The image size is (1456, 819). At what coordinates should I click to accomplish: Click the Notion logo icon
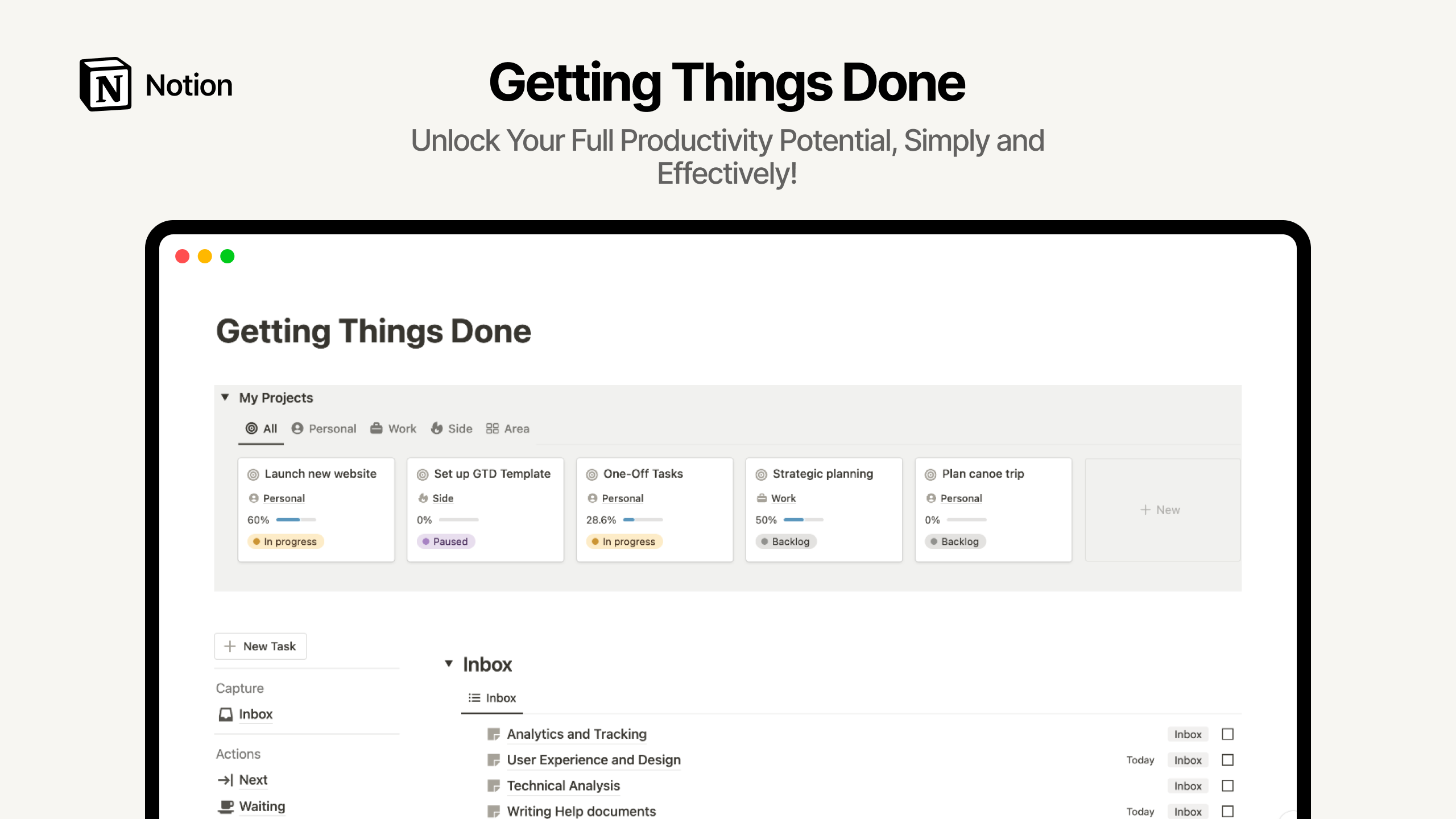(106, 84)
